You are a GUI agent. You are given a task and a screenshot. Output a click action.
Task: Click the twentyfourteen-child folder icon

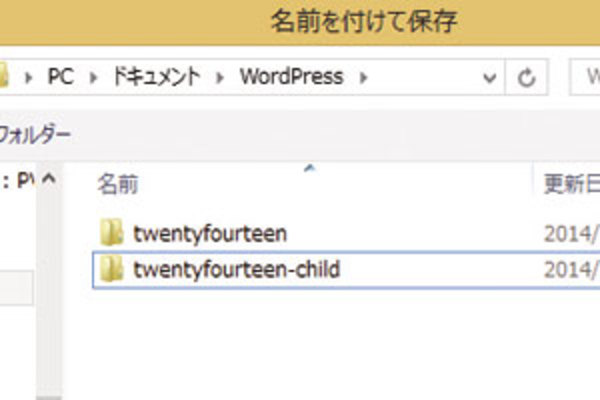[111, 269]
